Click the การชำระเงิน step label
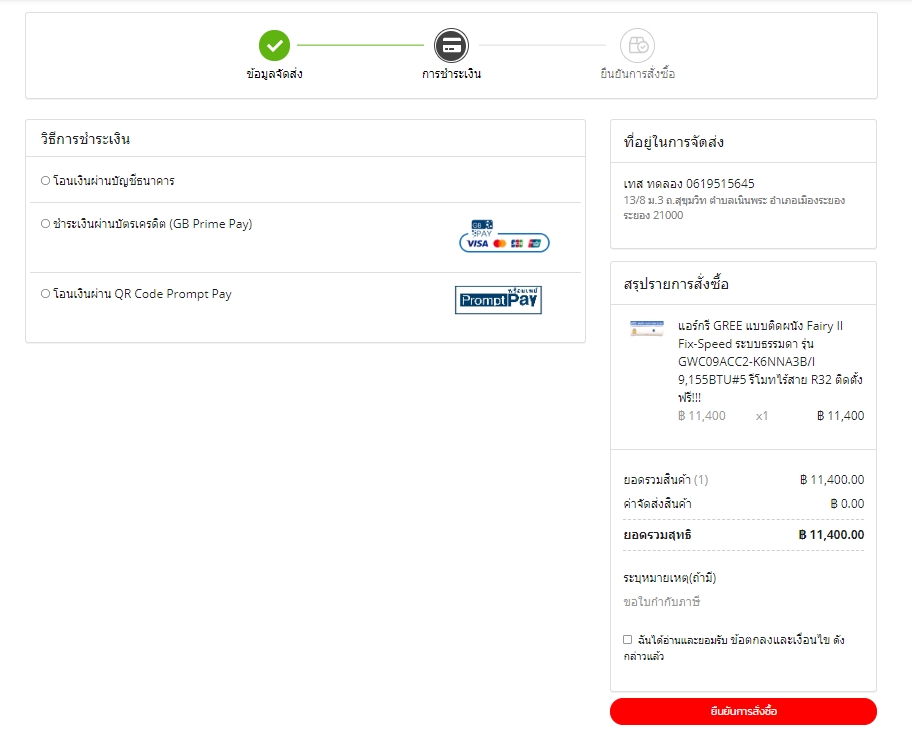This screenshot has width=912, height=729. pyautogui.click(x=451, y=74)
